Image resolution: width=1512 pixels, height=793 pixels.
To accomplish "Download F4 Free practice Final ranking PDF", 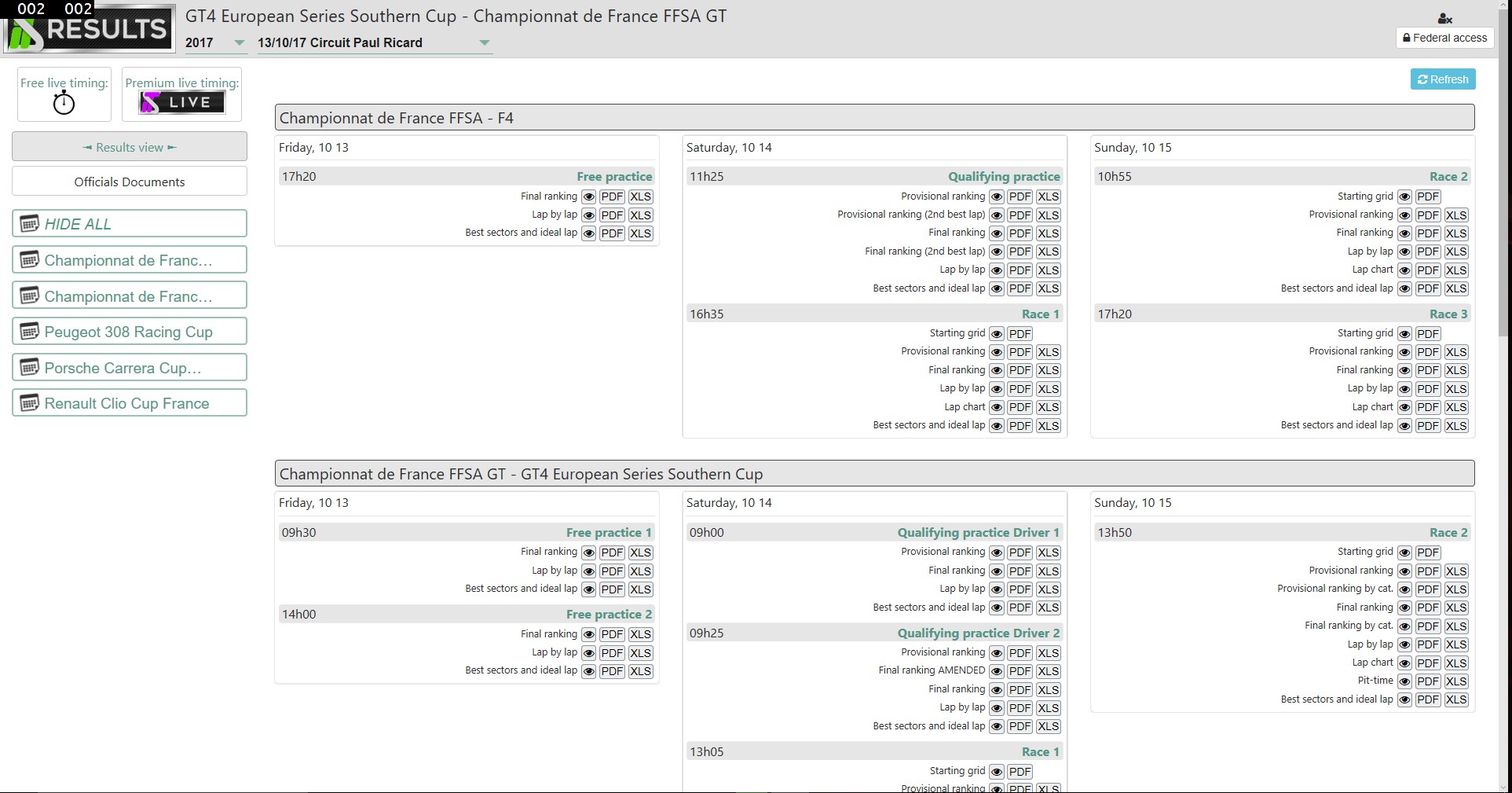I will point(613,196).
